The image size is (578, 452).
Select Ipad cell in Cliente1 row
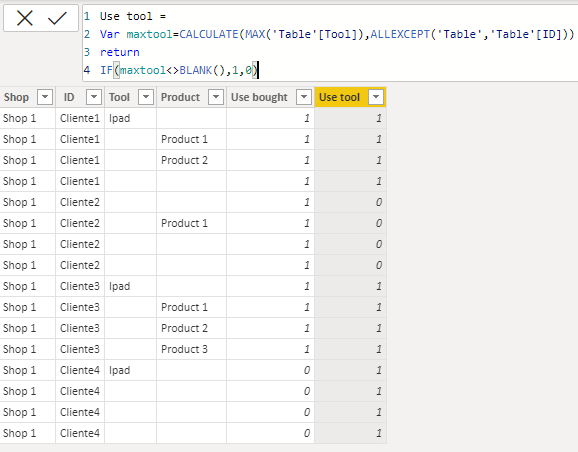[x=130, y=118]
